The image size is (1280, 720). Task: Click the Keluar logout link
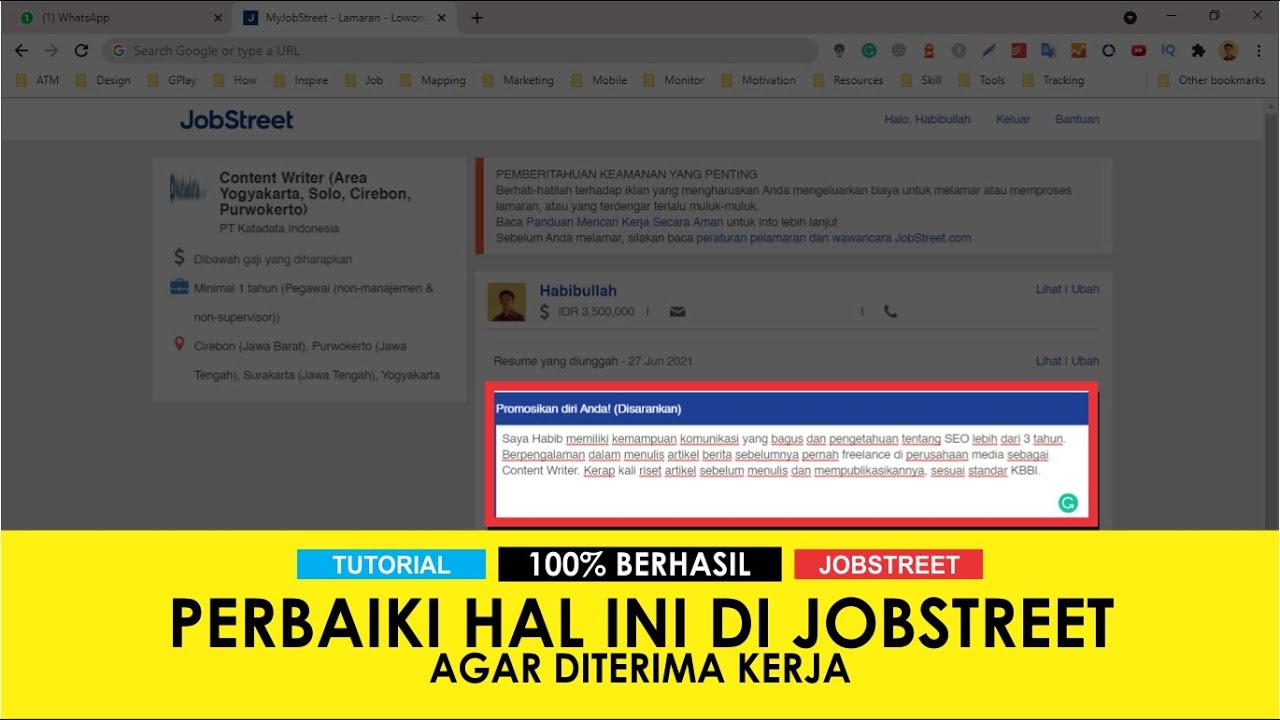tap(1013, 119)
